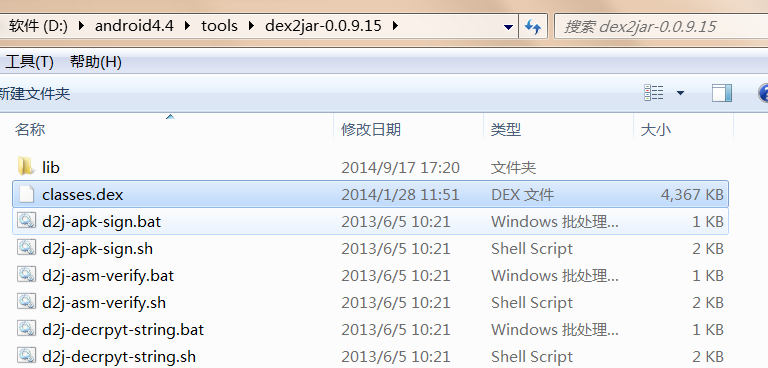
Task: Go to the tools breadcrumb folder
Action: 219,25
